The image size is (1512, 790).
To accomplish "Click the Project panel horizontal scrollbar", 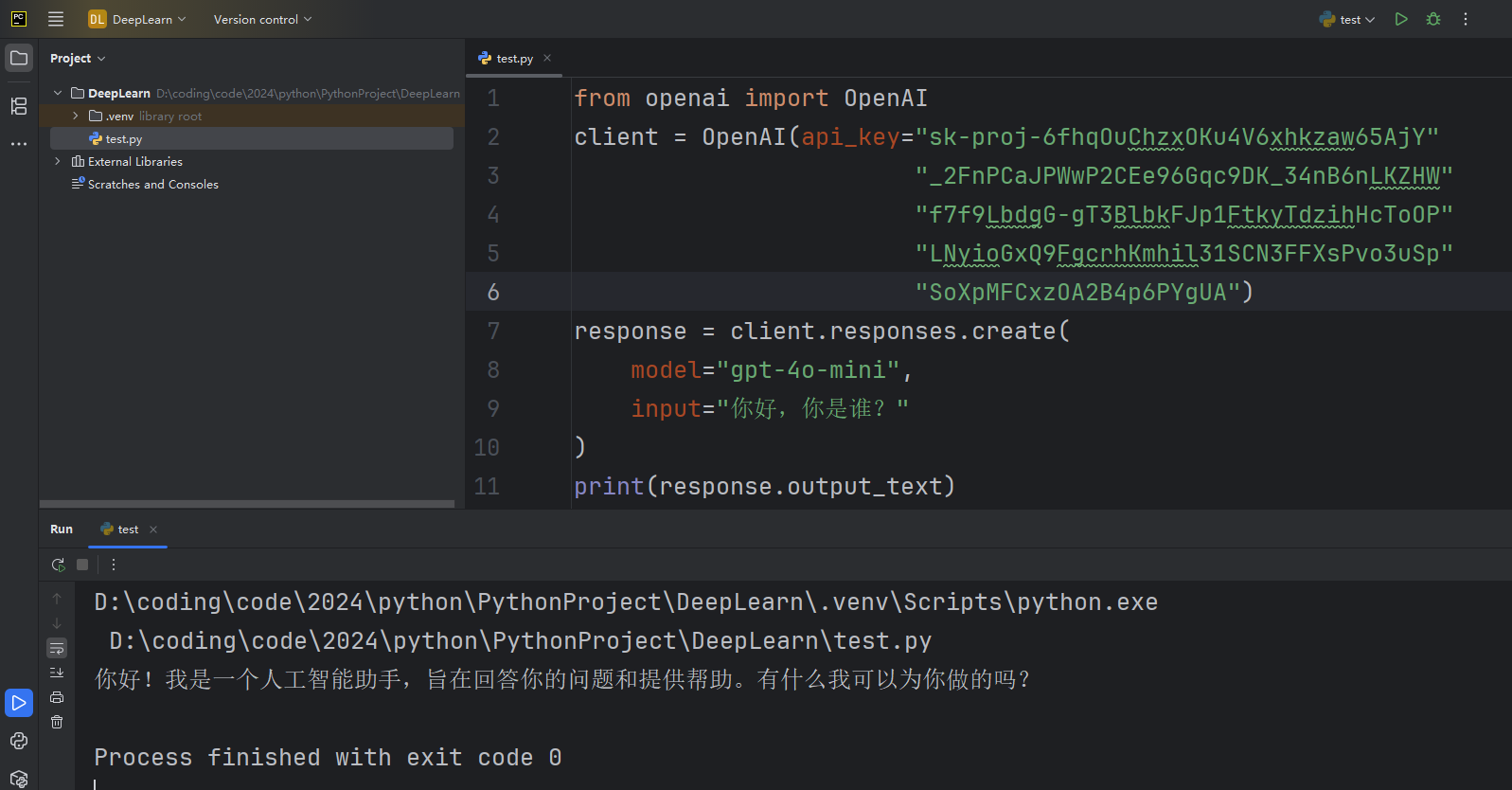I will click(x=247, y=504).
